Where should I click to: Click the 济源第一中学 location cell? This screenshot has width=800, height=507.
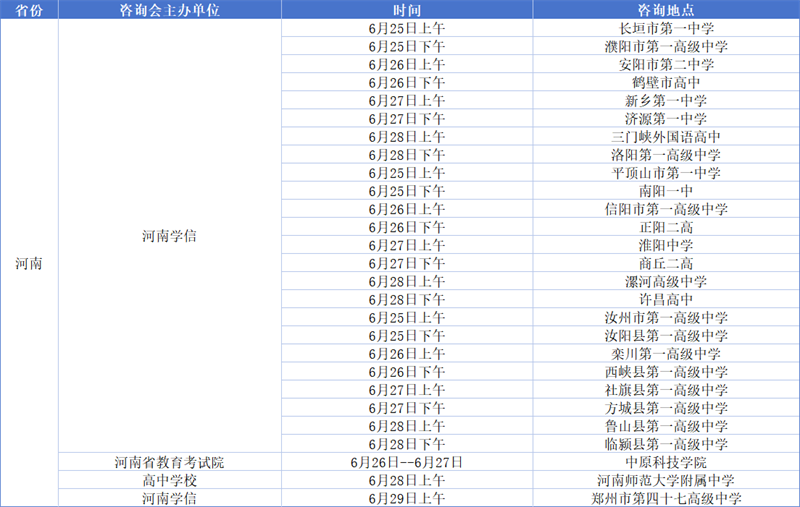[666, 119]
